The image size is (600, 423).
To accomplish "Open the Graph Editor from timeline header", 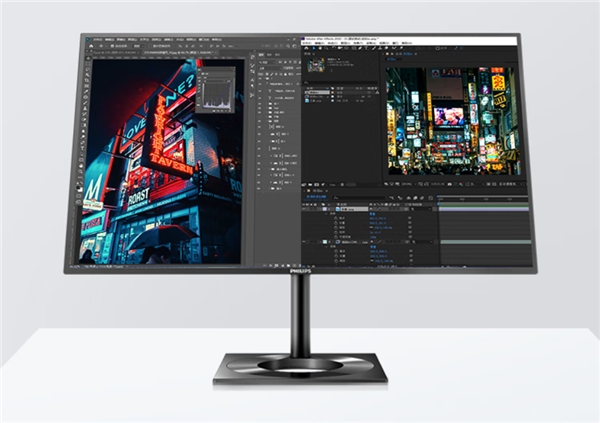I will (430, 198).
